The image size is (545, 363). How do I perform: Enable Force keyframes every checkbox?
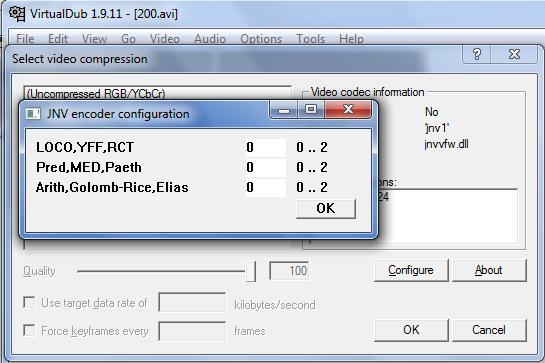click(x=29, y=330)
